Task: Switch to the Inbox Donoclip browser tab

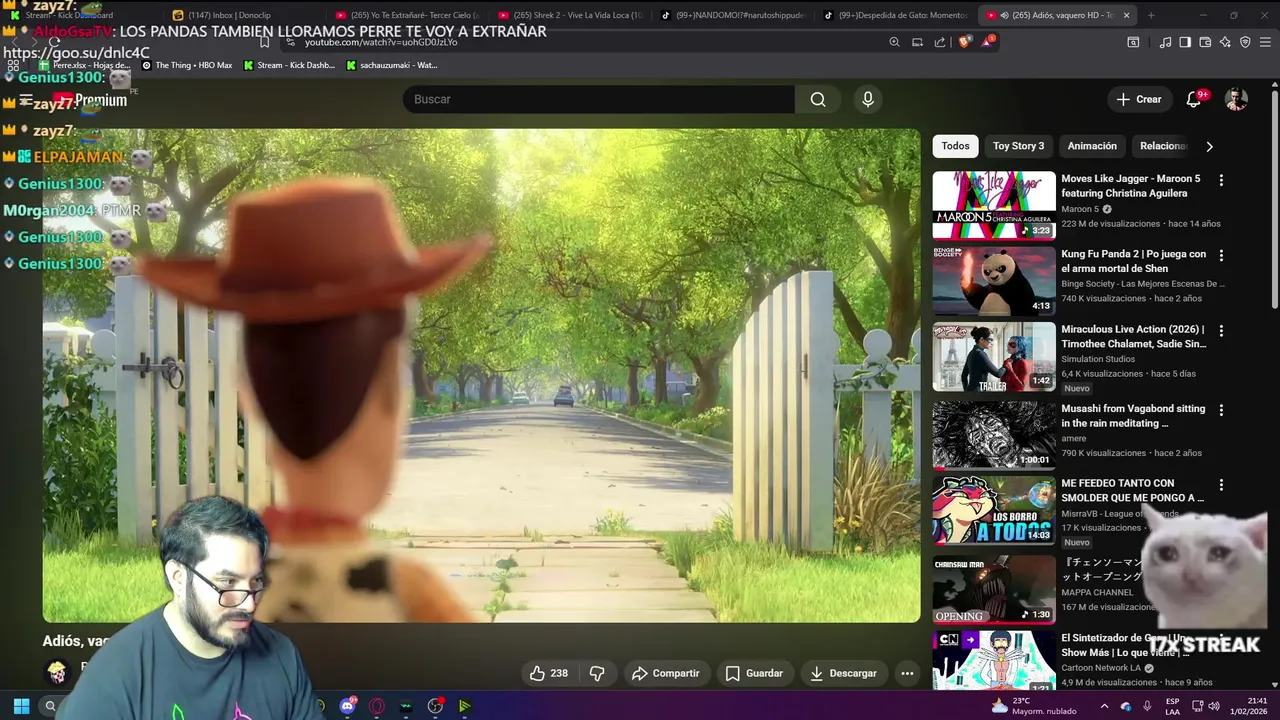Action: (240, 15)
